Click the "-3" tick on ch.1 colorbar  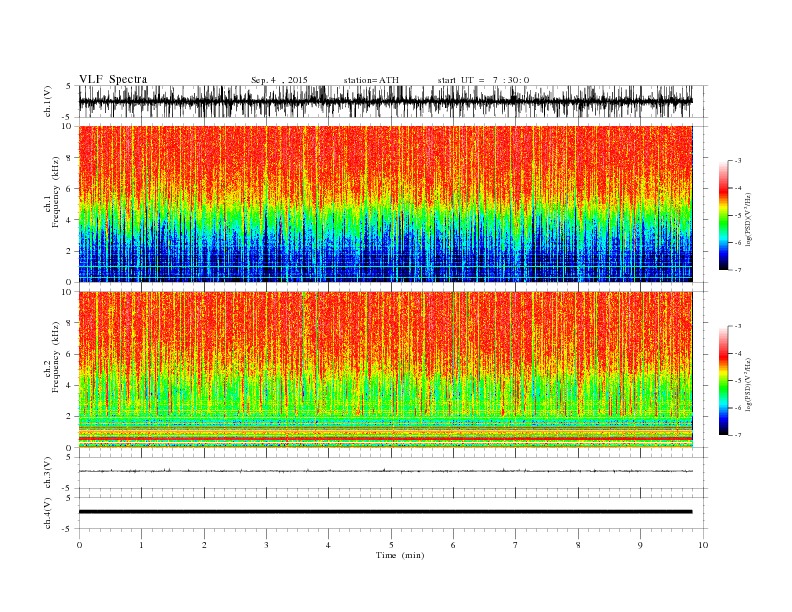tap(737, 161)
